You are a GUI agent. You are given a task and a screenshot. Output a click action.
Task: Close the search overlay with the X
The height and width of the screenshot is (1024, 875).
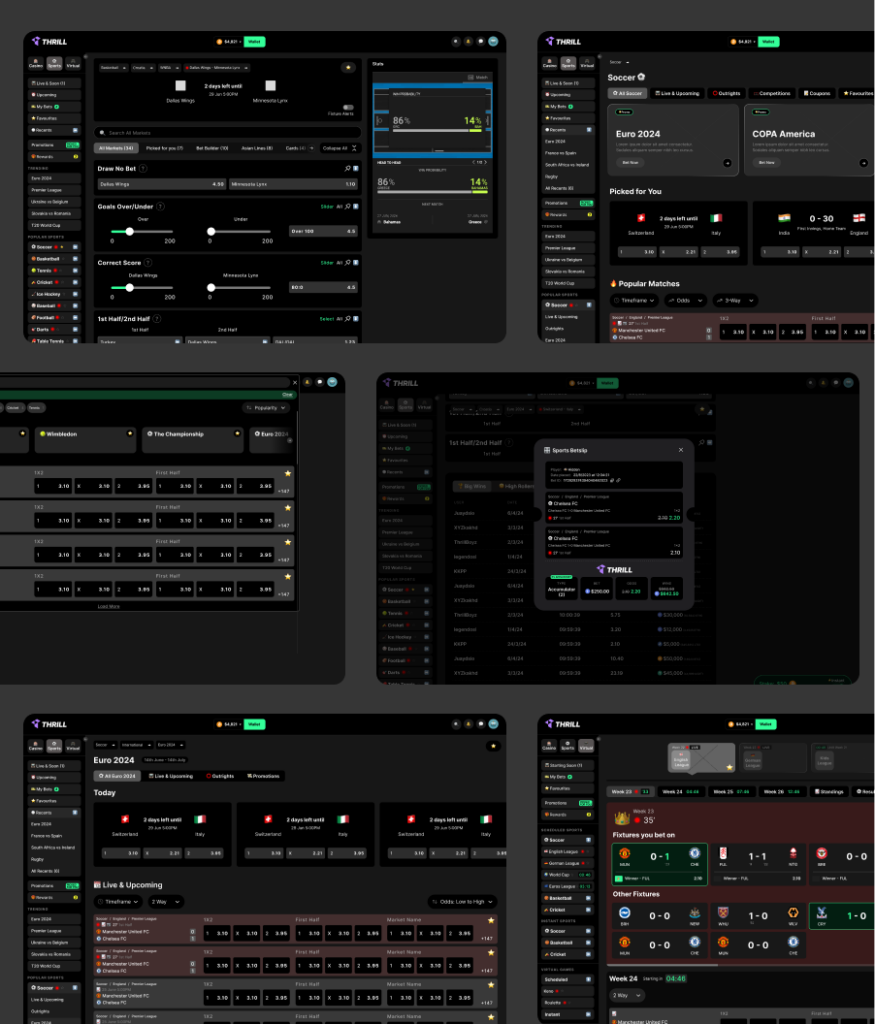[x=294, y=382]
